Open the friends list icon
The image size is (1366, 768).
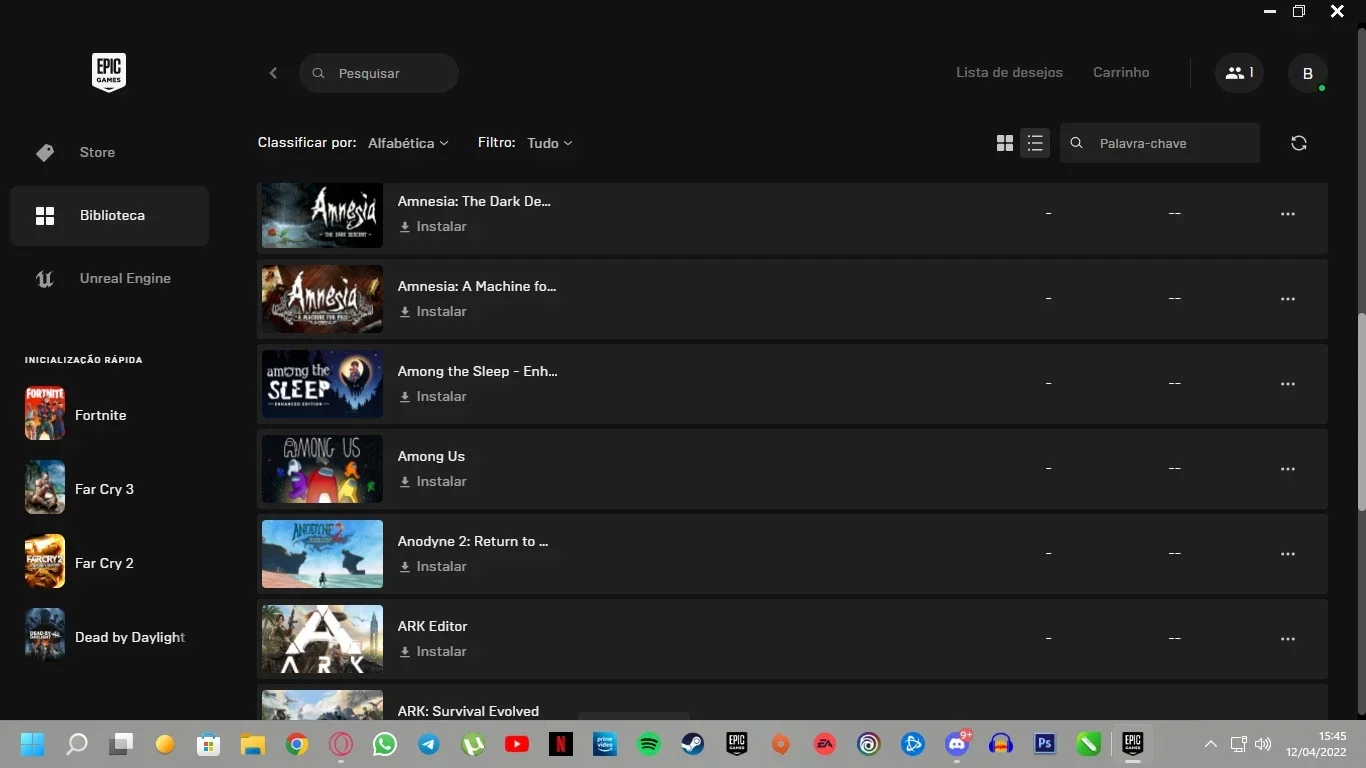[x=1239, y=73]
